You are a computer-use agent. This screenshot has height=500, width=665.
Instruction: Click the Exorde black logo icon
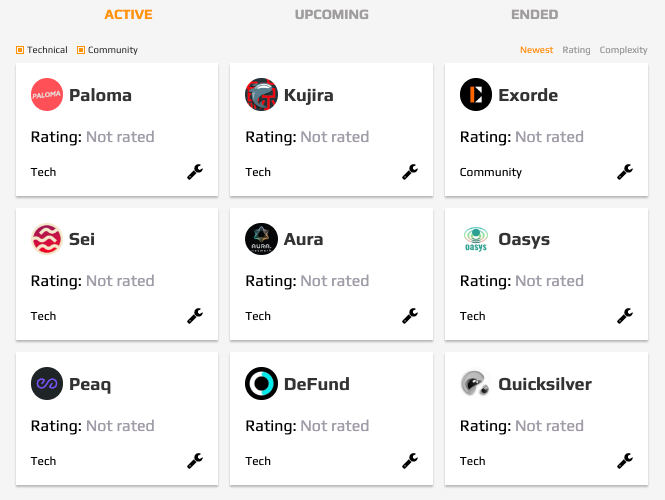[x=476, y=95]
